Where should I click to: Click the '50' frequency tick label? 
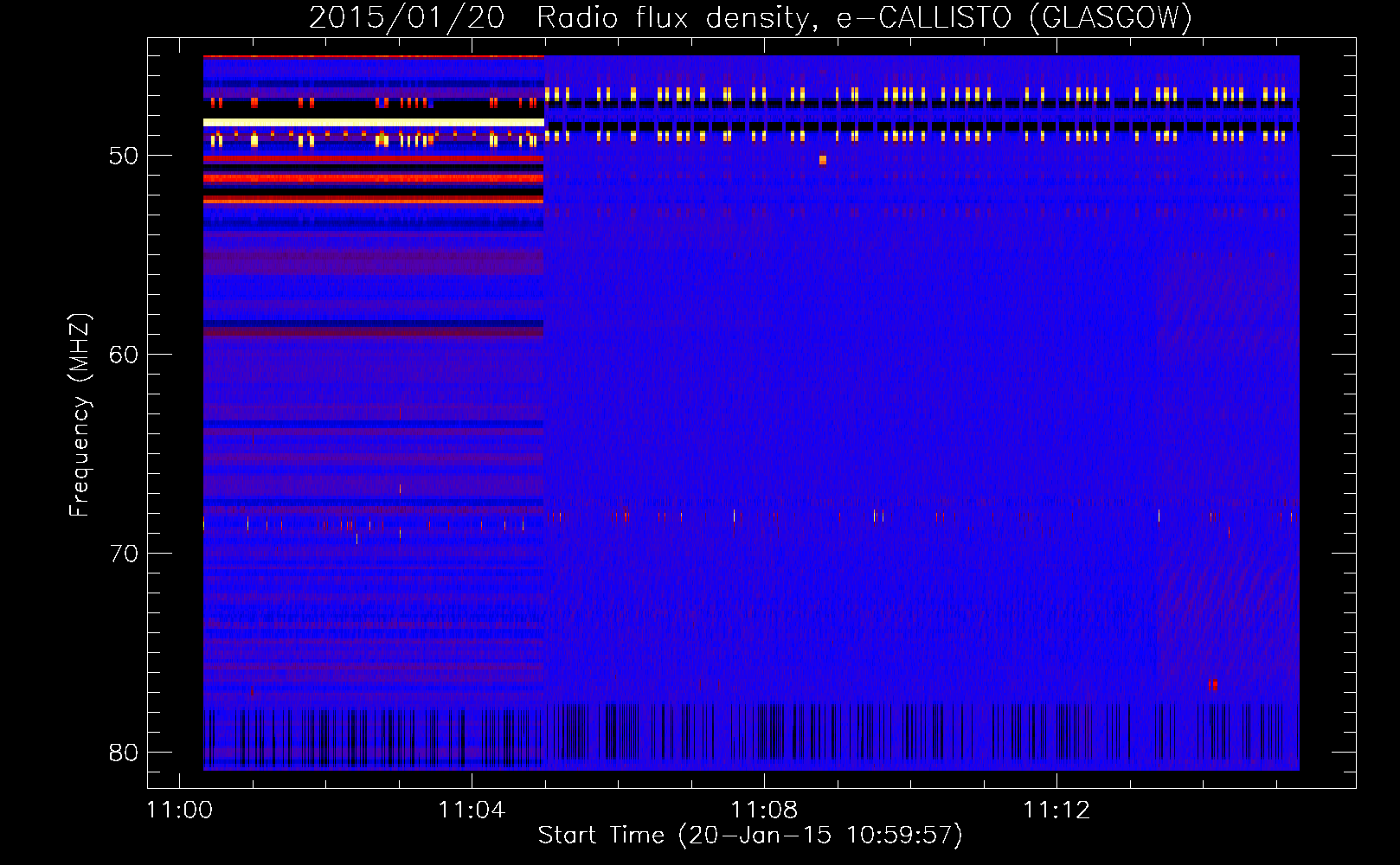pyautogui.click(x=124, y=156)
